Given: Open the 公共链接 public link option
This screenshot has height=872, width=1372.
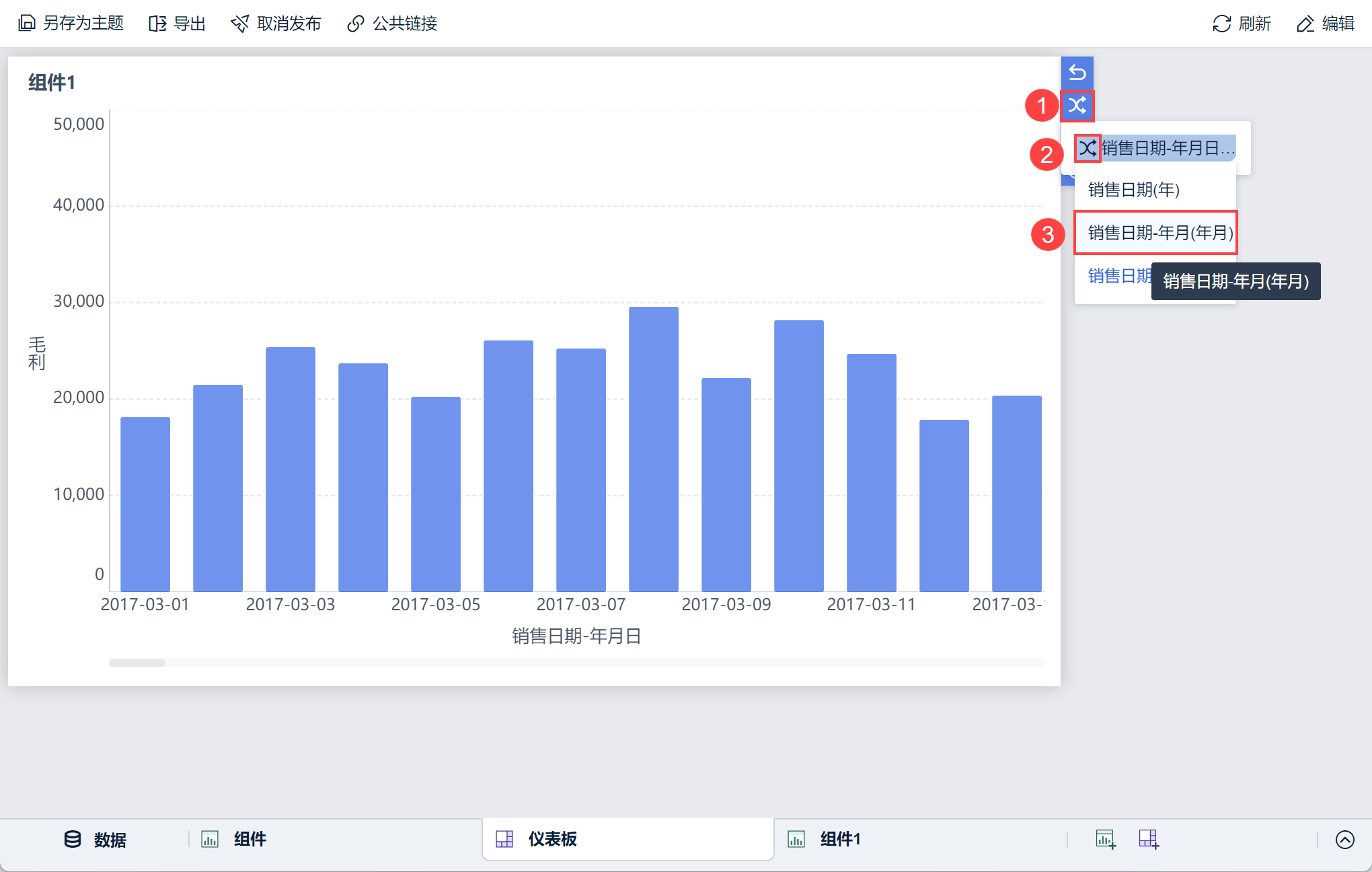Looking at the screenshot, I should 392,24.
